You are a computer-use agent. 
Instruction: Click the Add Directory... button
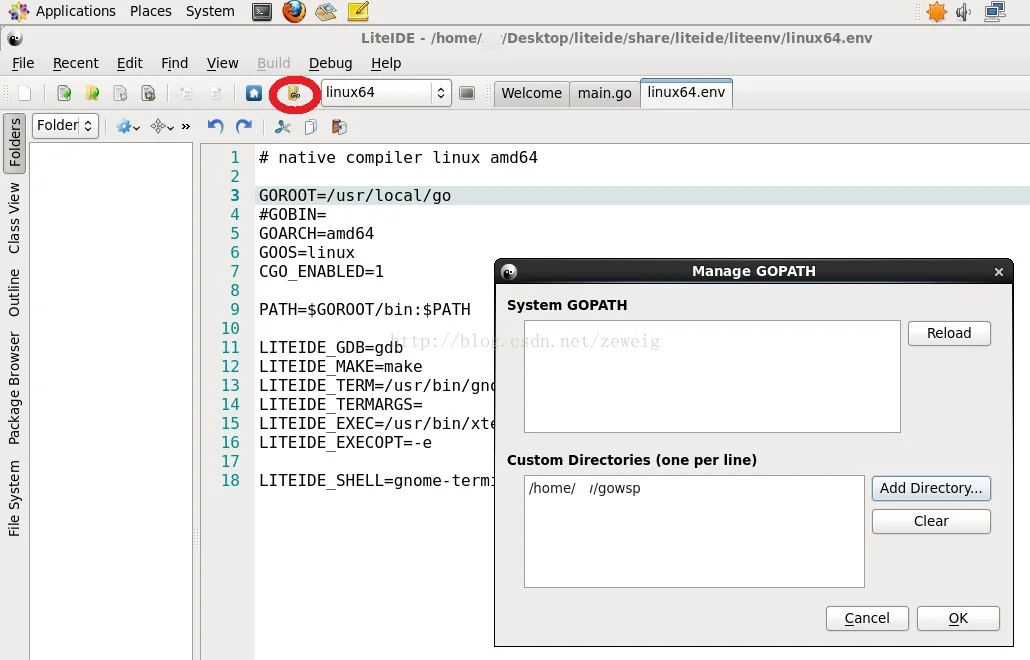(x=931, y=488)
